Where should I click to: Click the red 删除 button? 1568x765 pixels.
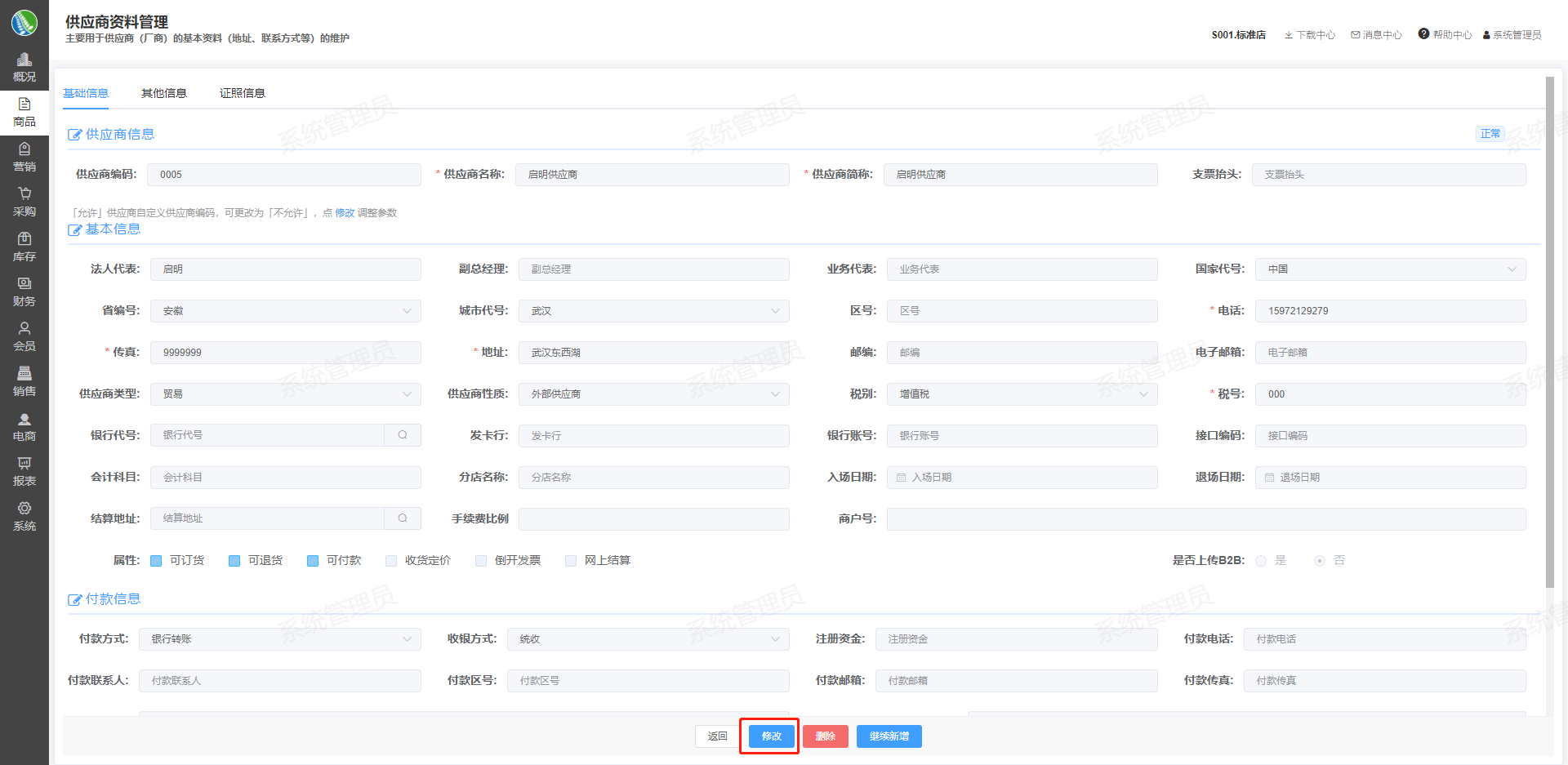(826, 736)
